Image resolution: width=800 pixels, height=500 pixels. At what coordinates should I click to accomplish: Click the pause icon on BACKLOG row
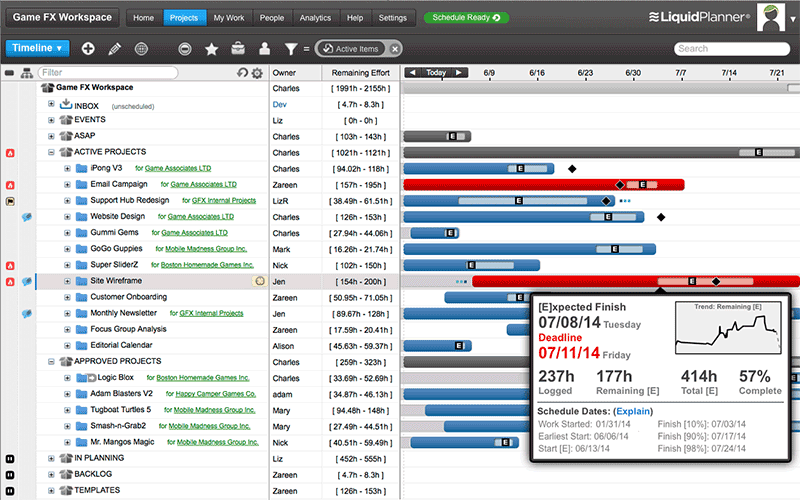(x=10, y=474)
